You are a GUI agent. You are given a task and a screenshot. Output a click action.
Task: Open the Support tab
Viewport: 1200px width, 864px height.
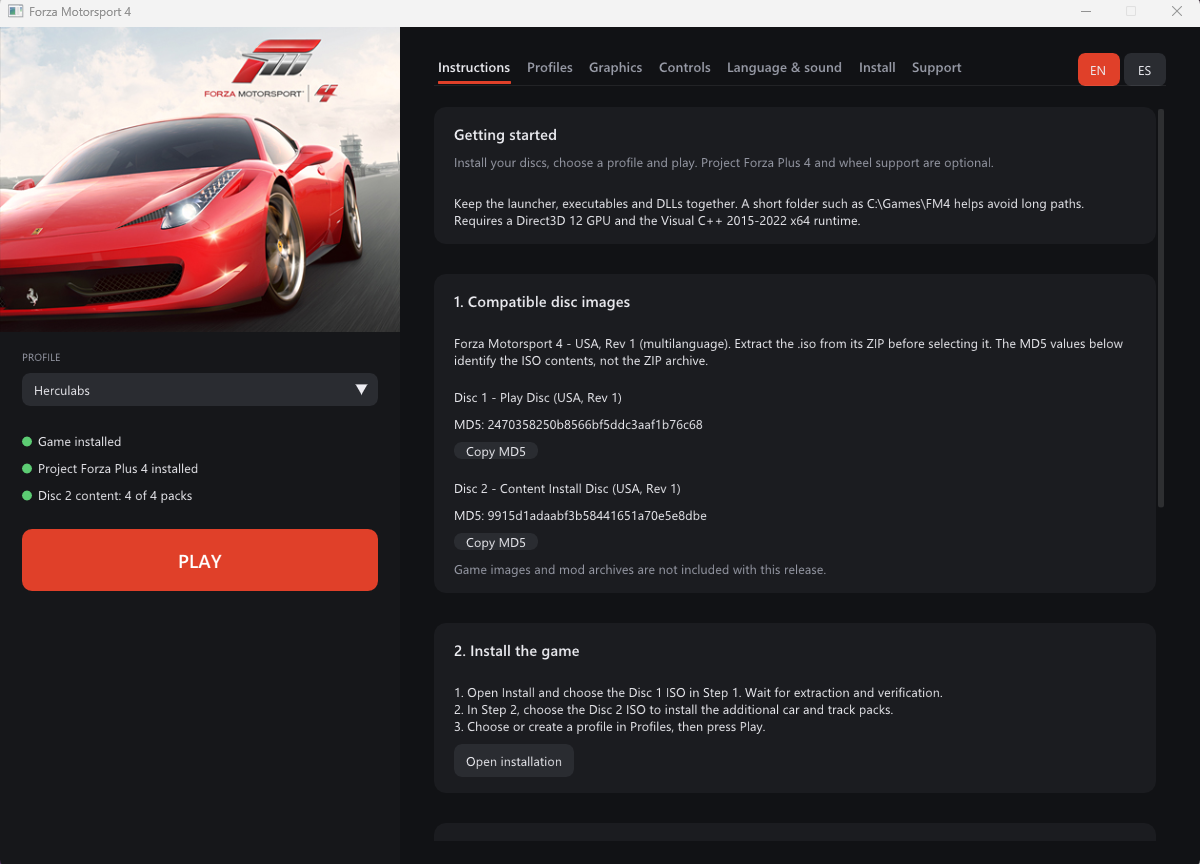pyautogui.click(x=937, y=67)
